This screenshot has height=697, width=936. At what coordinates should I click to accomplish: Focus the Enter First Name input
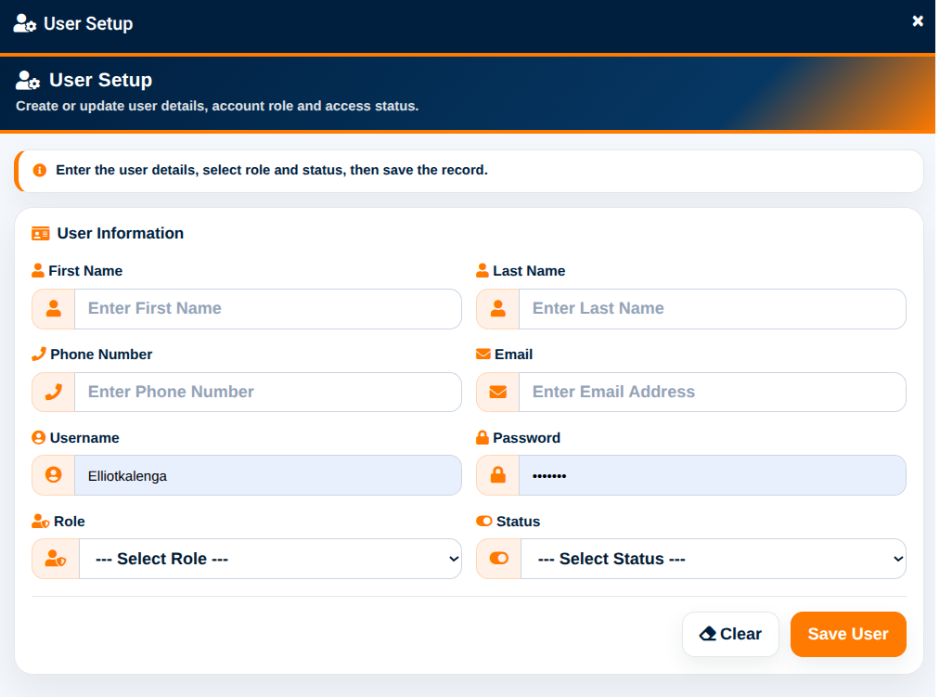[x=268, y=309]
